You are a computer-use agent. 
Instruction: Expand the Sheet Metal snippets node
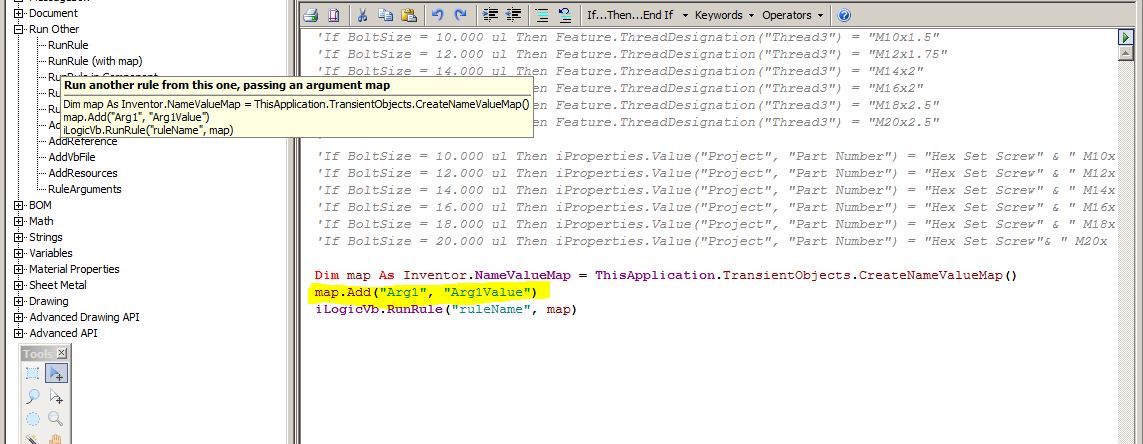[19, 285]
